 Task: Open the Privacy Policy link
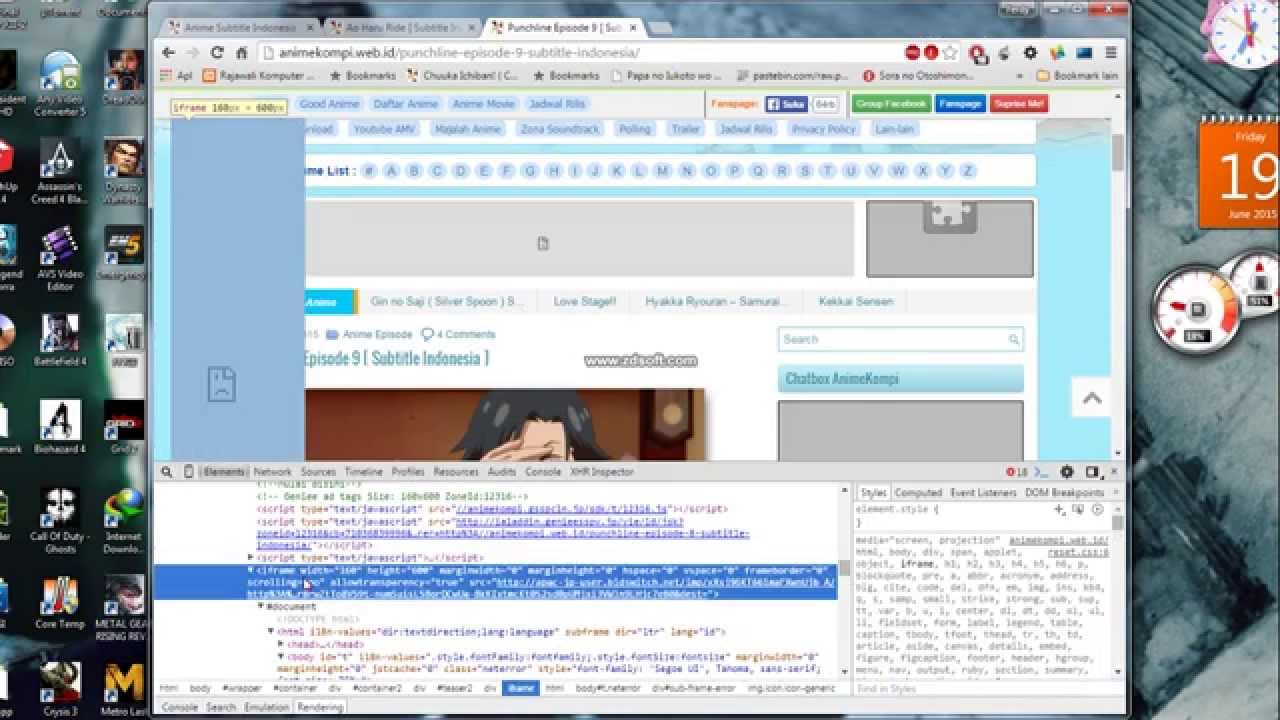pos(824,129)
